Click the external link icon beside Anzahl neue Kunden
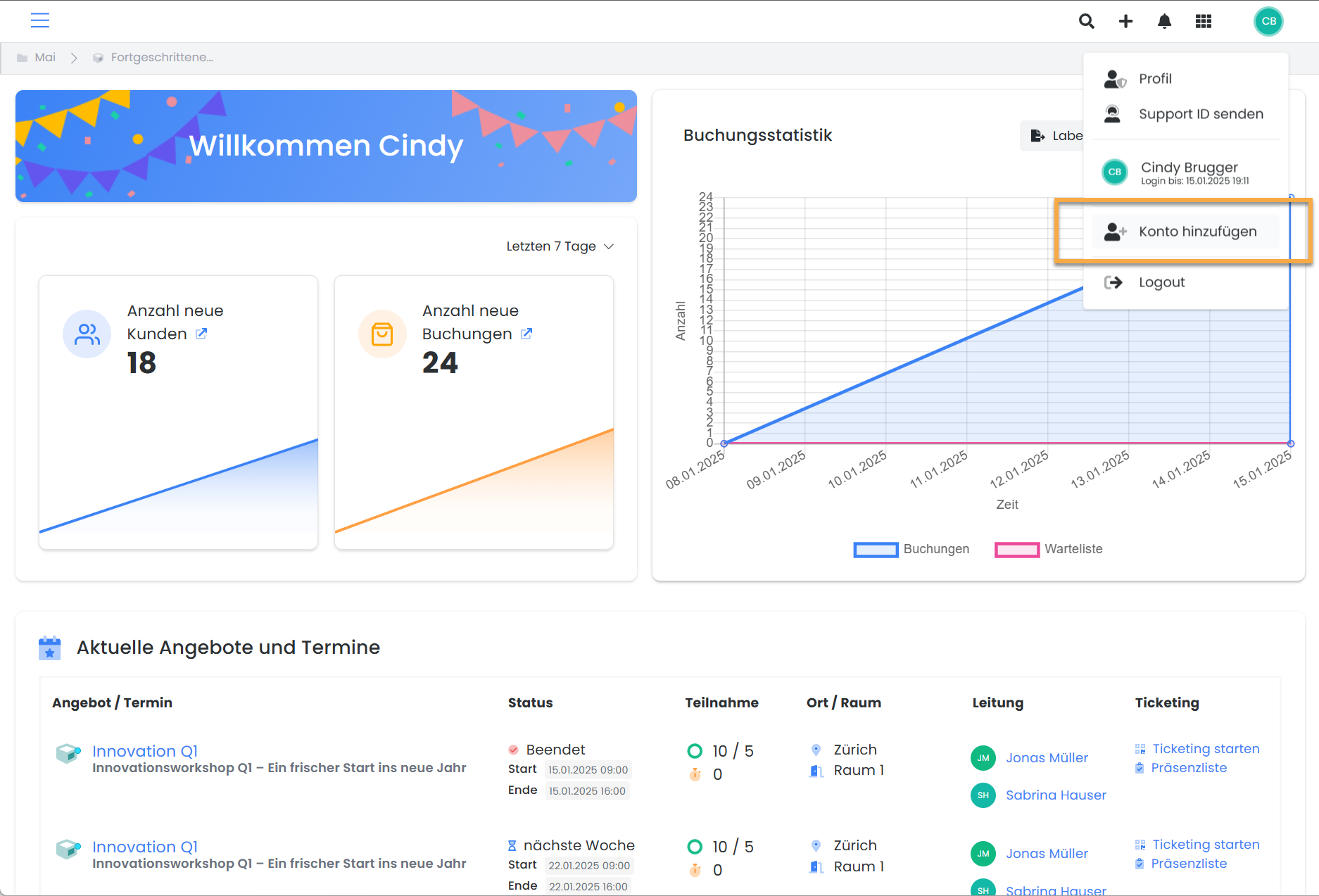 coord(201,334)
